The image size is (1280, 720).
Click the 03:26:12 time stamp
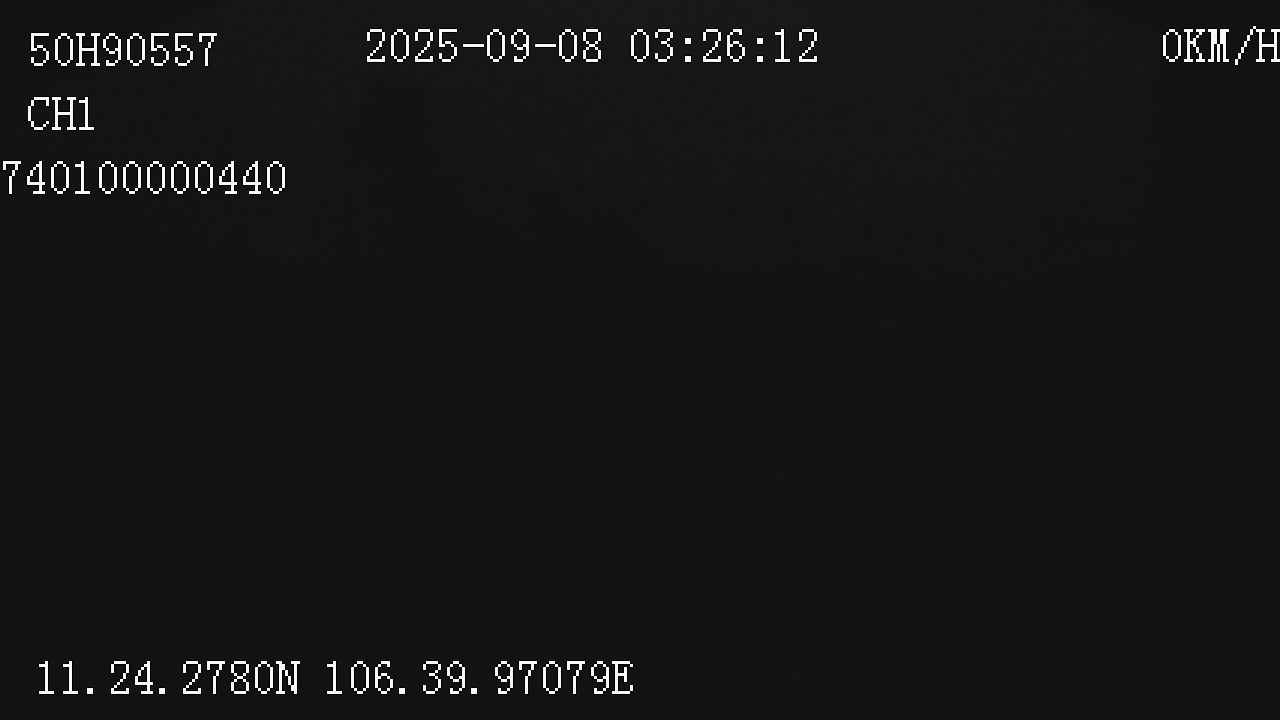coord(724,47)
